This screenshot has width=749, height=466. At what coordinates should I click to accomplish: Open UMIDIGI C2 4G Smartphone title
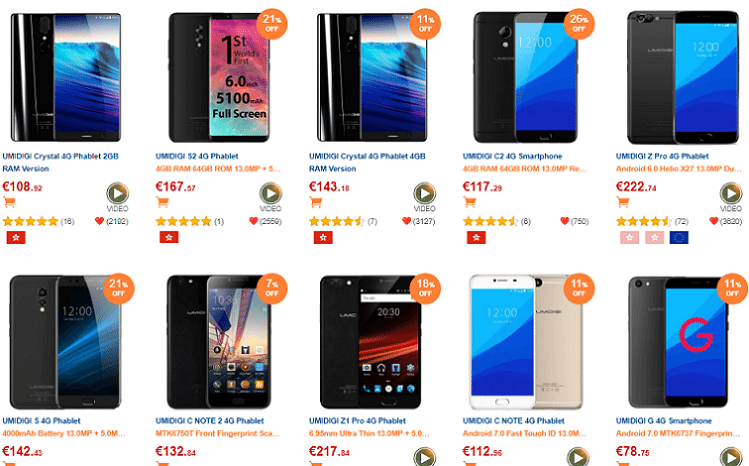512,156
